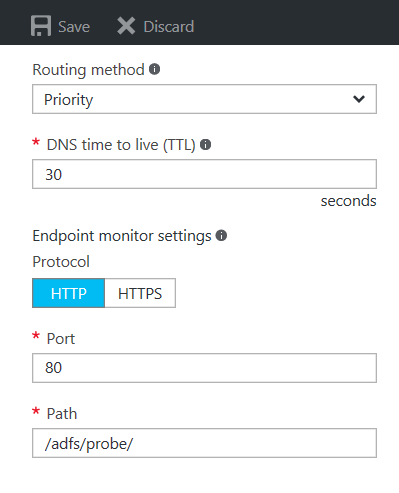Open info tooltip beside Routing method

click(x=154, y=69)
